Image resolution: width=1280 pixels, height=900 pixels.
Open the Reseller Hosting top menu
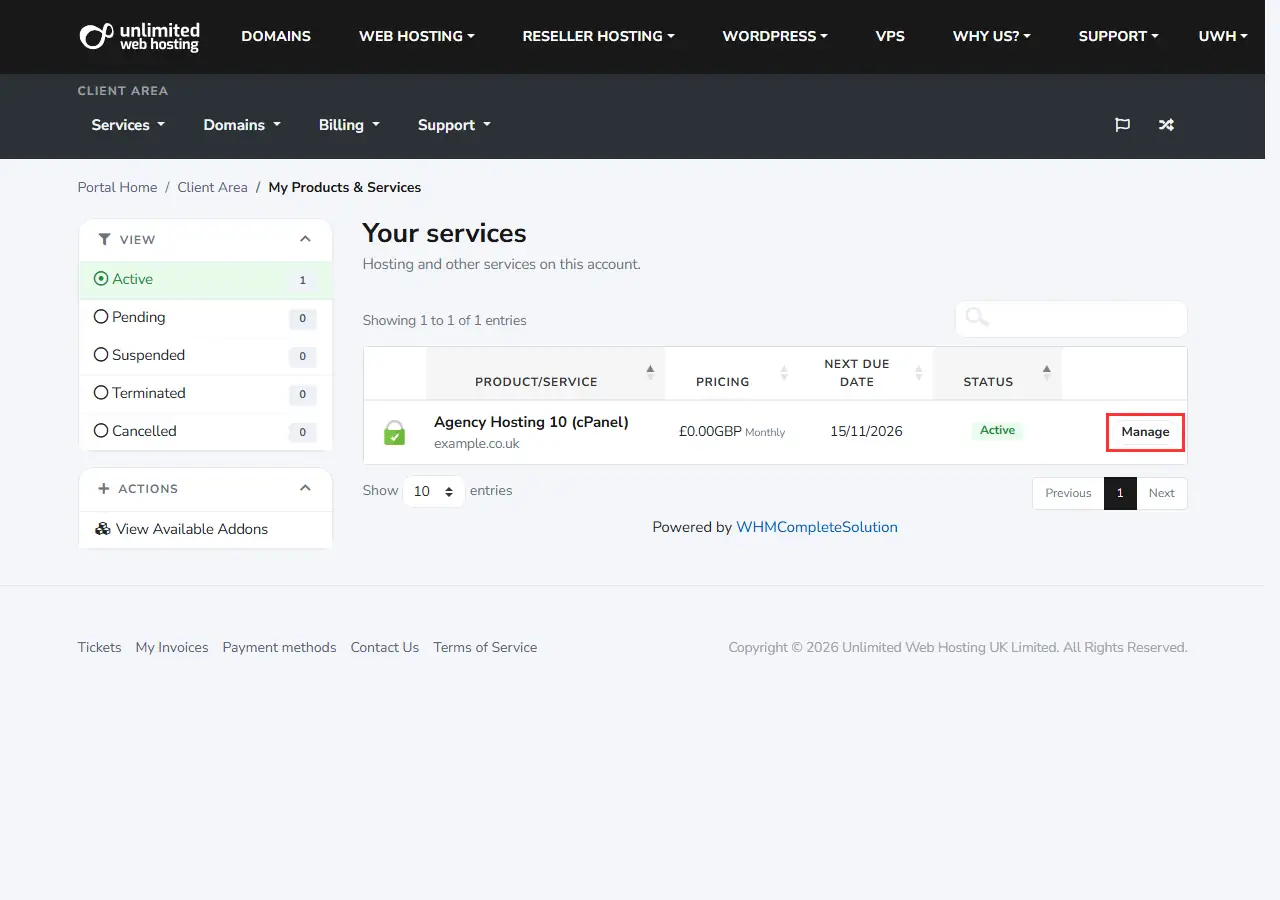[x=599, y=36]
